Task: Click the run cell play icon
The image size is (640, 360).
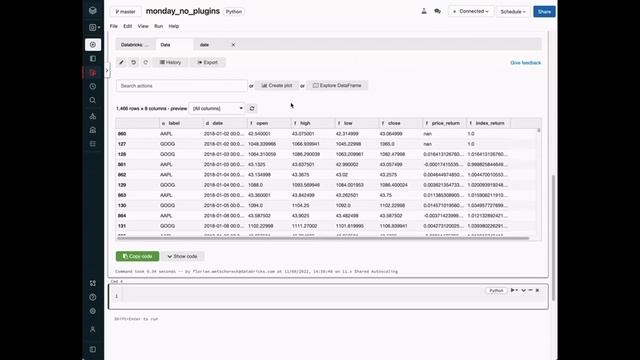Action: click(513, 290)
